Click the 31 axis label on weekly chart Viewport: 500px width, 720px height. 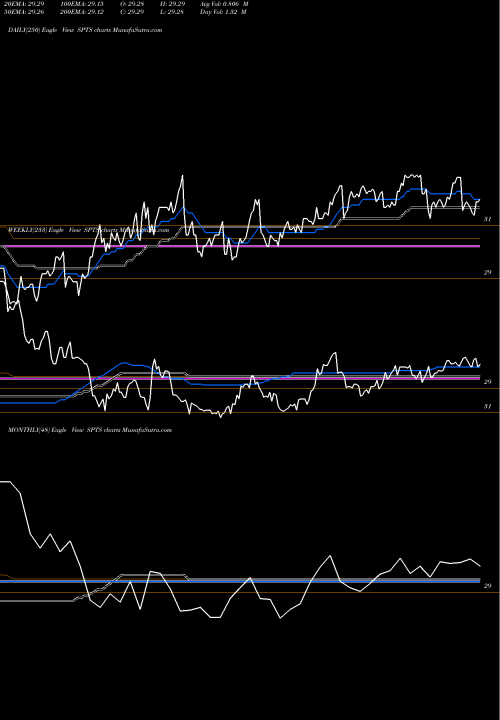coord(488,406)
